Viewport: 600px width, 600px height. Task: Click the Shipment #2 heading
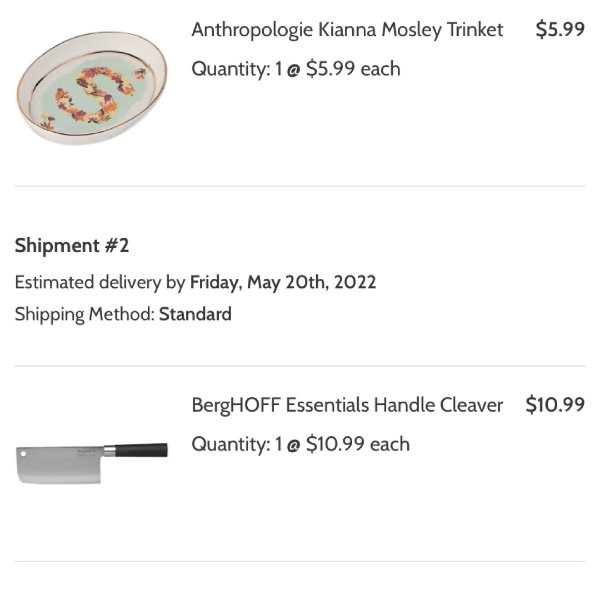tap(72, 245)
